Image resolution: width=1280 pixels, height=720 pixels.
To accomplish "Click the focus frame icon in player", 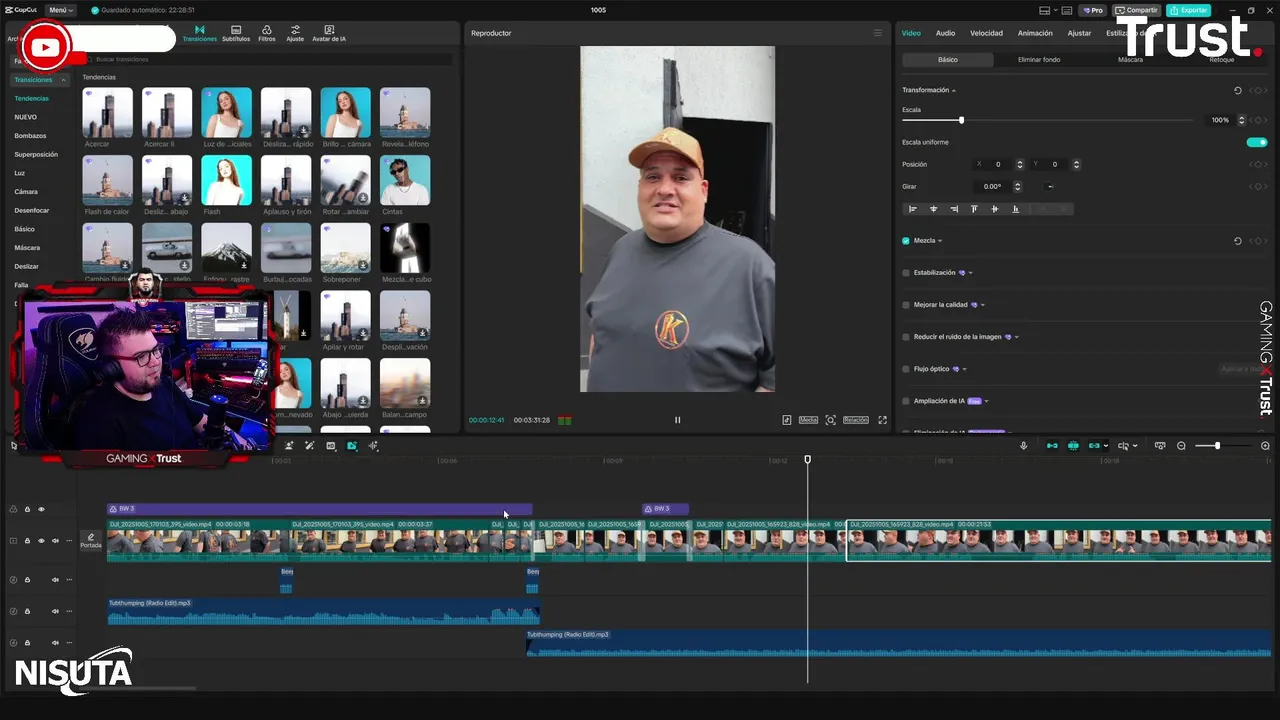I will coord(830,420).
